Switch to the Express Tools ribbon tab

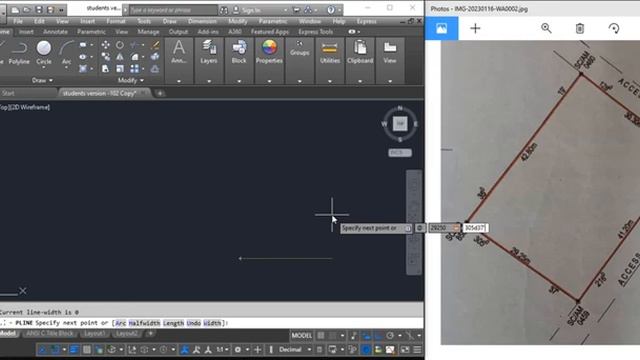316,31
